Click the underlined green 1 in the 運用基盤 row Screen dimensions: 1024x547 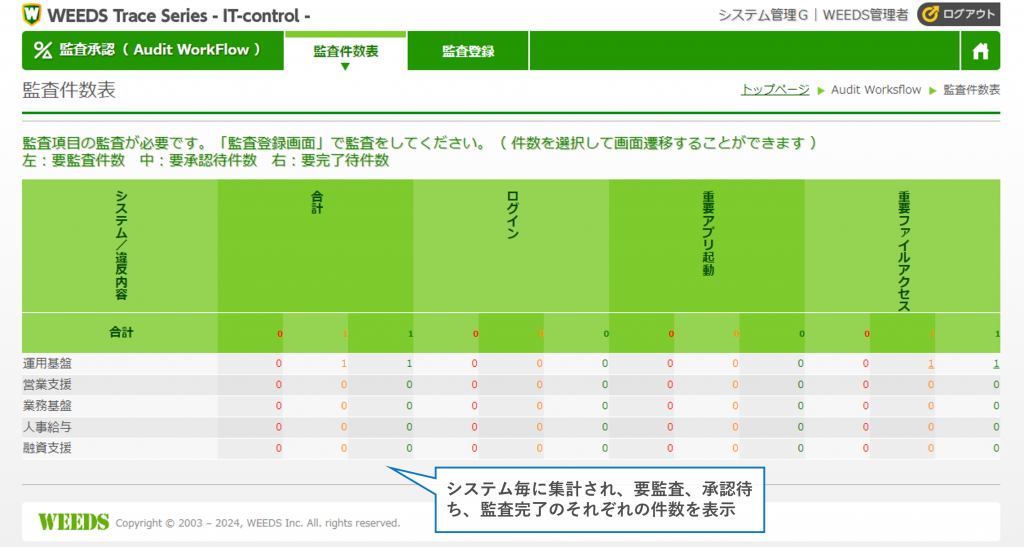996,364
